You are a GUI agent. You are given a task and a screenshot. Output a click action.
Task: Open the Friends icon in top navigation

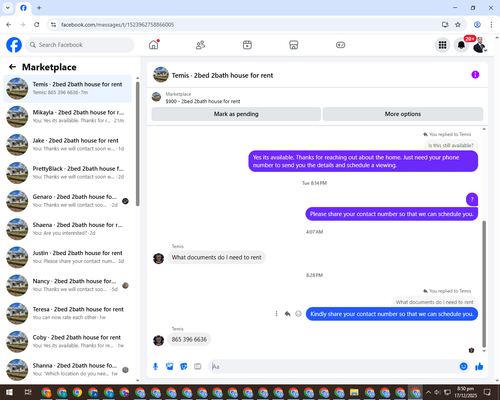[x=200, y=45]
